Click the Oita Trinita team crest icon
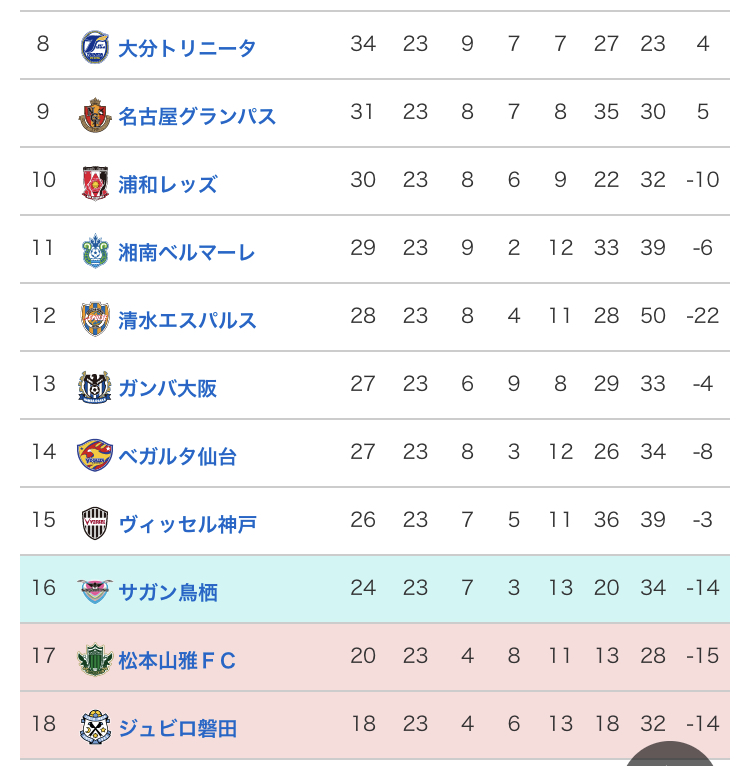 (95, 47)
